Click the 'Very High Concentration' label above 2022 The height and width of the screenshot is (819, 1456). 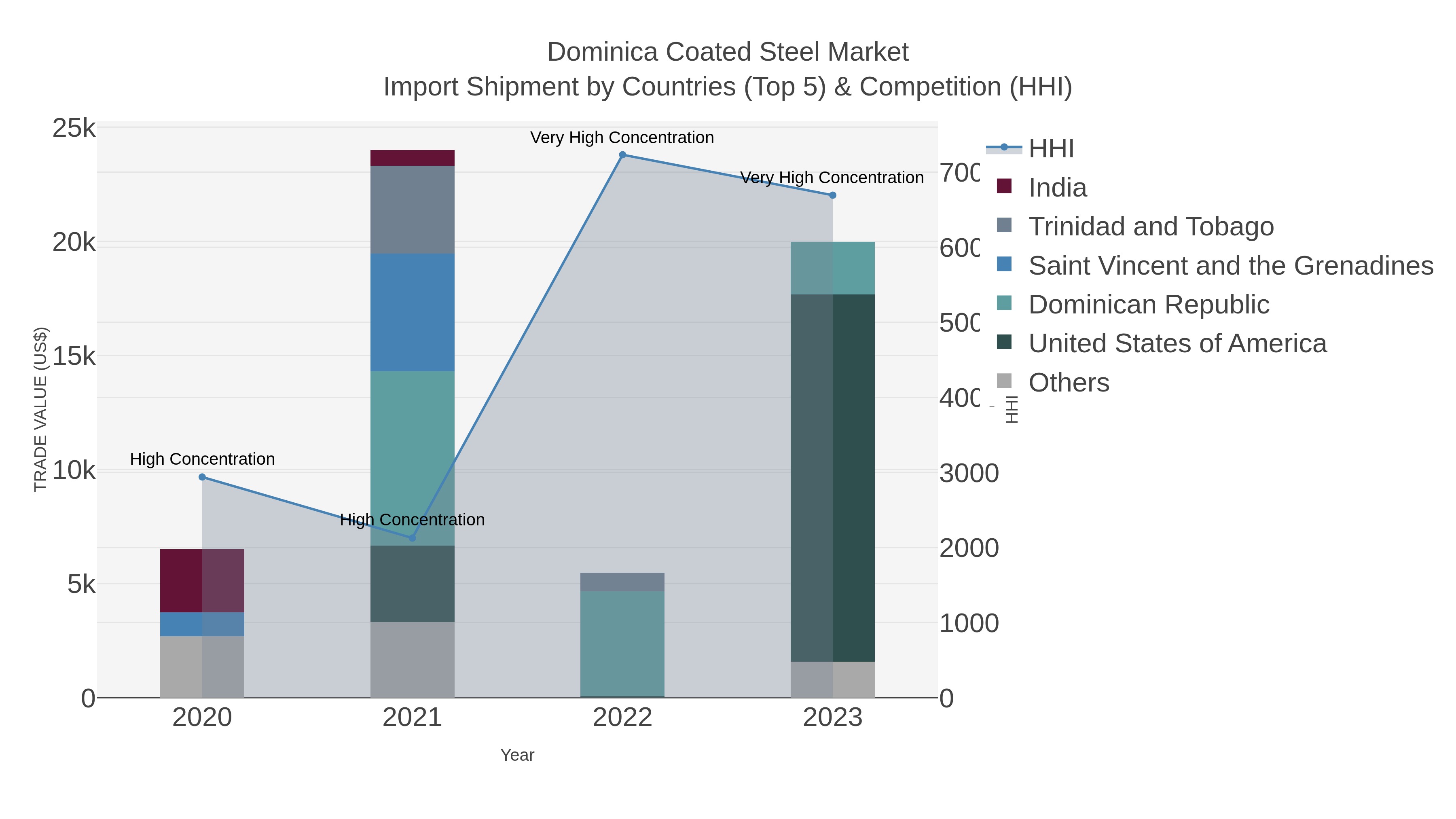point(622,138)
